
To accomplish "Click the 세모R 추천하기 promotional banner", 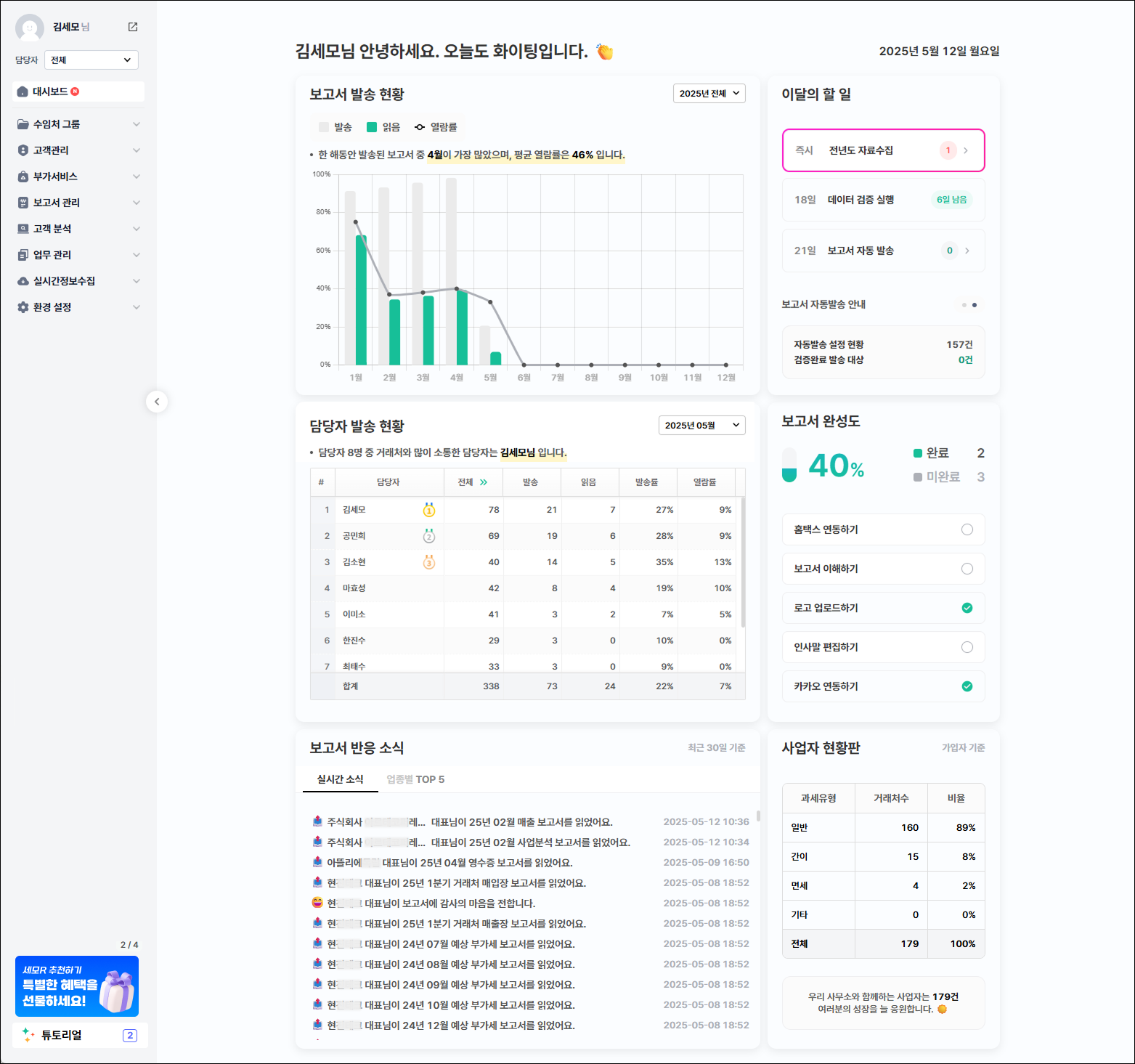I will pos(77,986).
